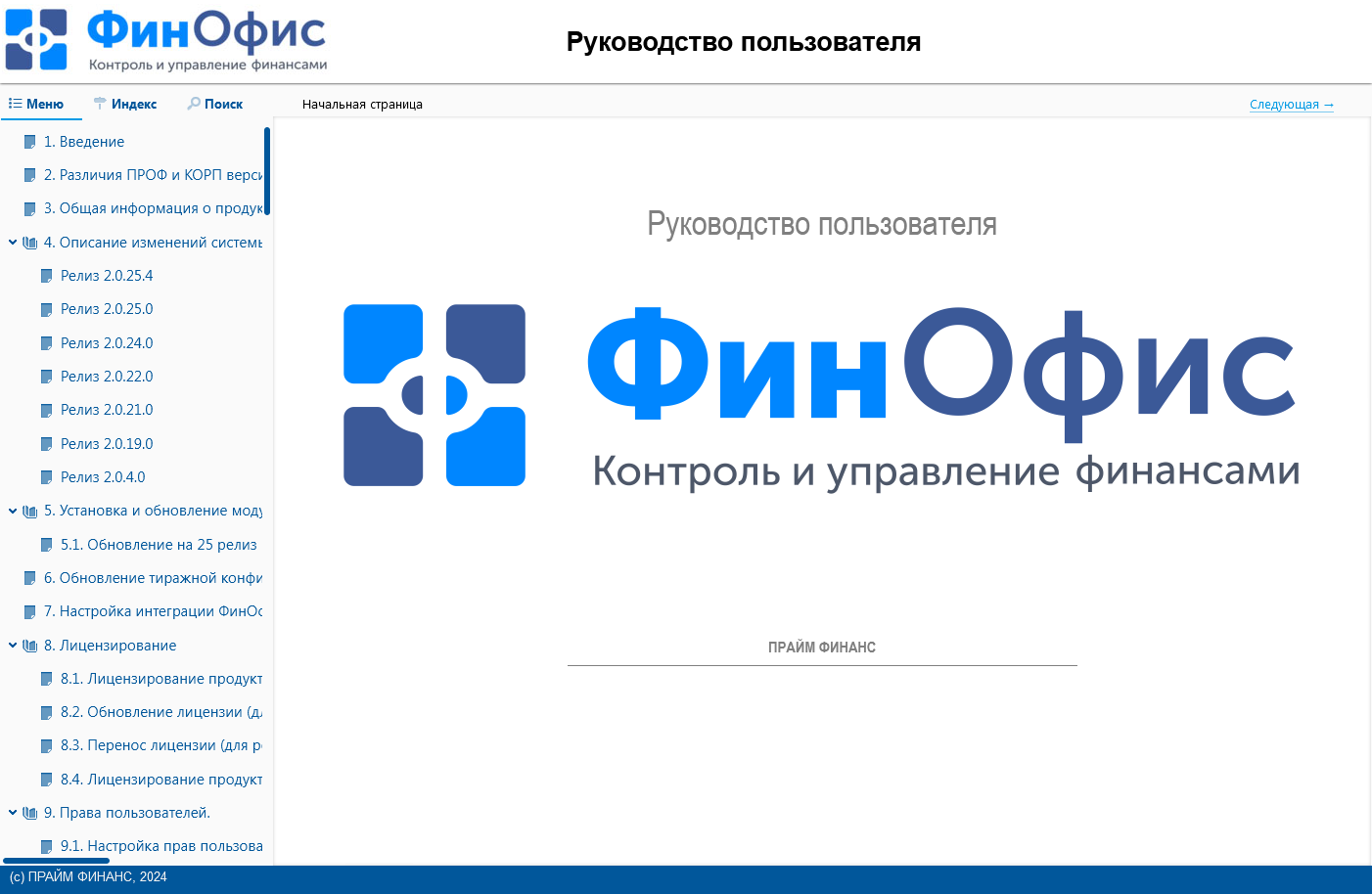The height and width of the screenshot is (894, 1372).
Task: Click the book icon beside 4. Описание изменений
Action: click(30, 243)
